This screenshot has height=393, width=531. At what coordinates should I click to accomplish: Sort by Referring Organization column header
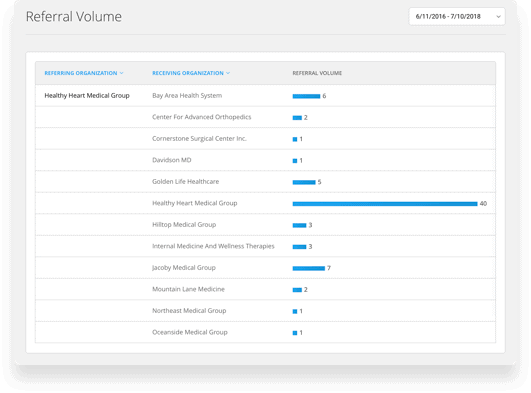(x=84, y=73)
